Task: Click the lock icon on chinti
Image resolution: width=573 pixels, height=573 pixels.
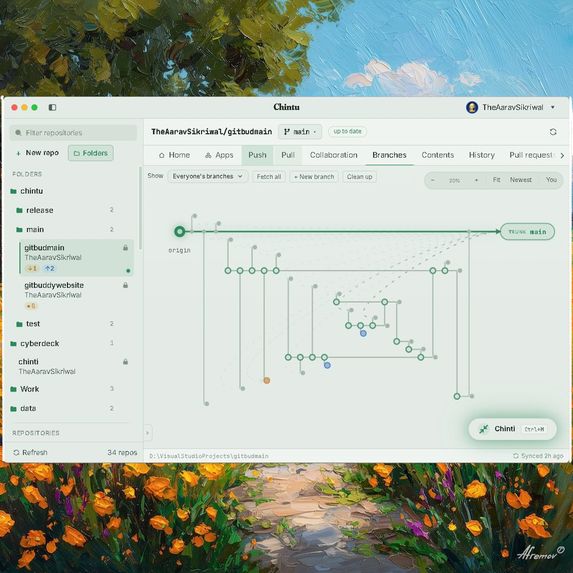Action: click(x=125, y=362)
